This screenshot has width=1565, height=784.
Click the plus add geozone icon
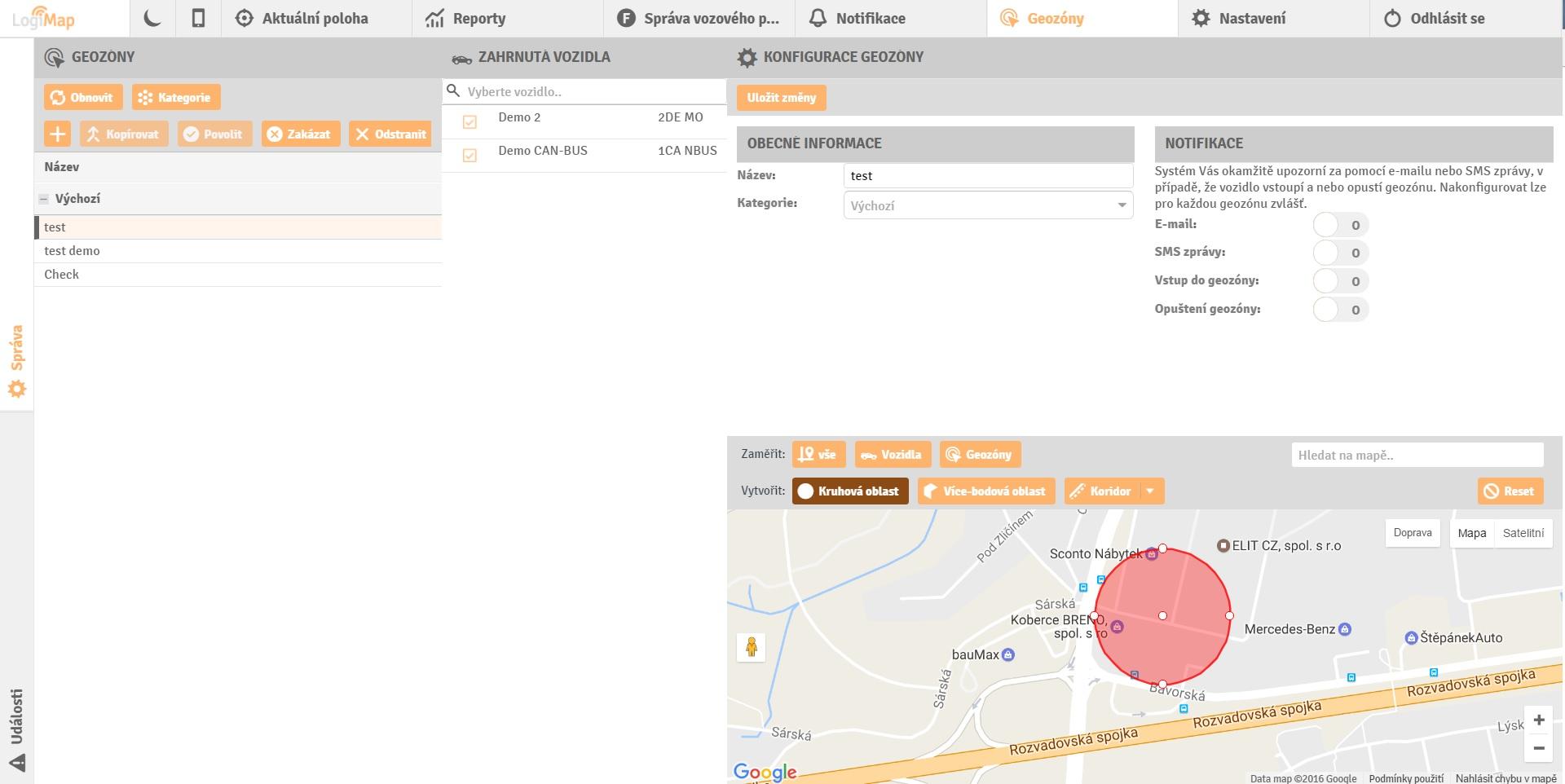pos(57,134)
